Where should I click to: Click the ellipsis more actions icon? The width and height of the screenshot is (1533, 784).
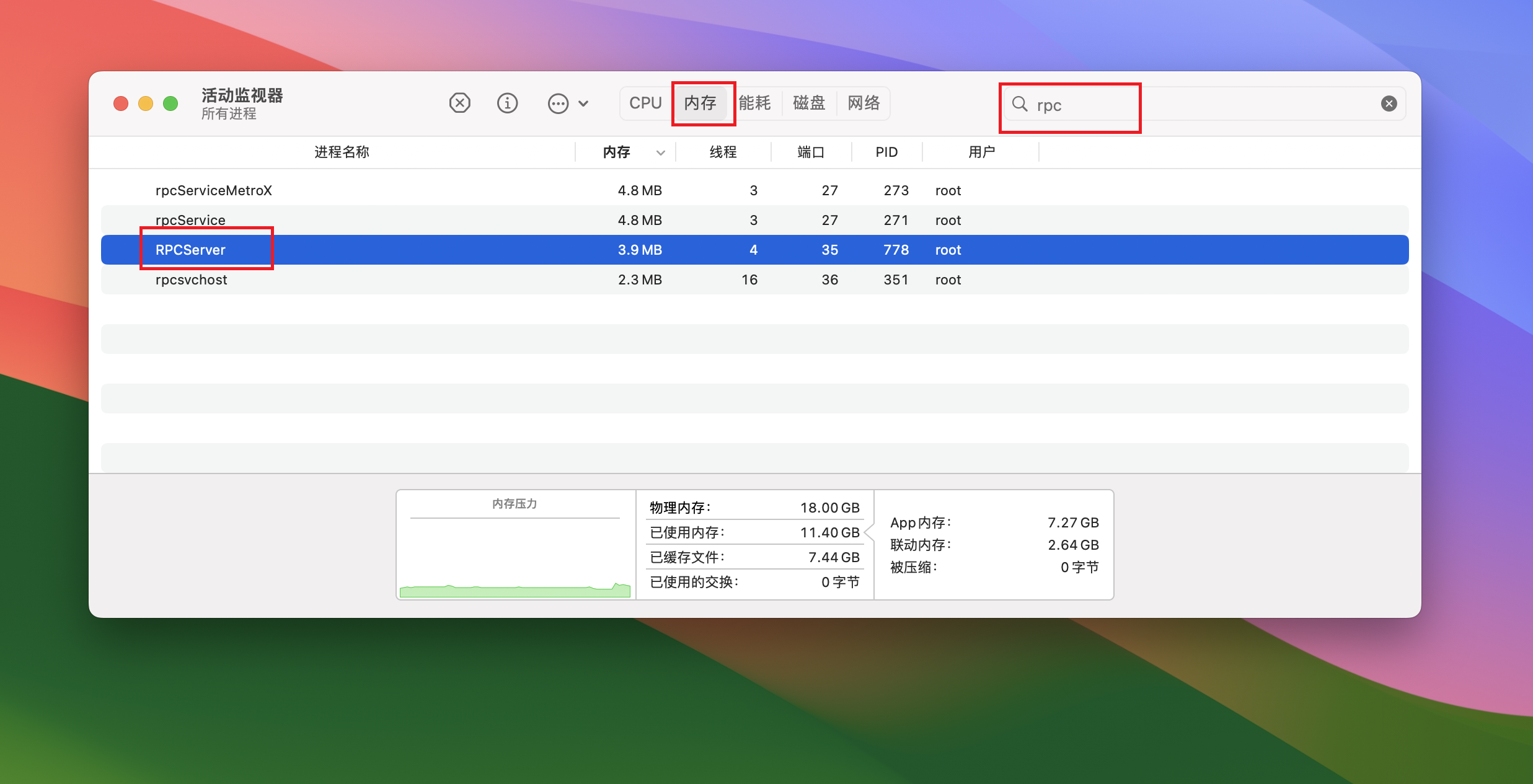click(558, 104)
